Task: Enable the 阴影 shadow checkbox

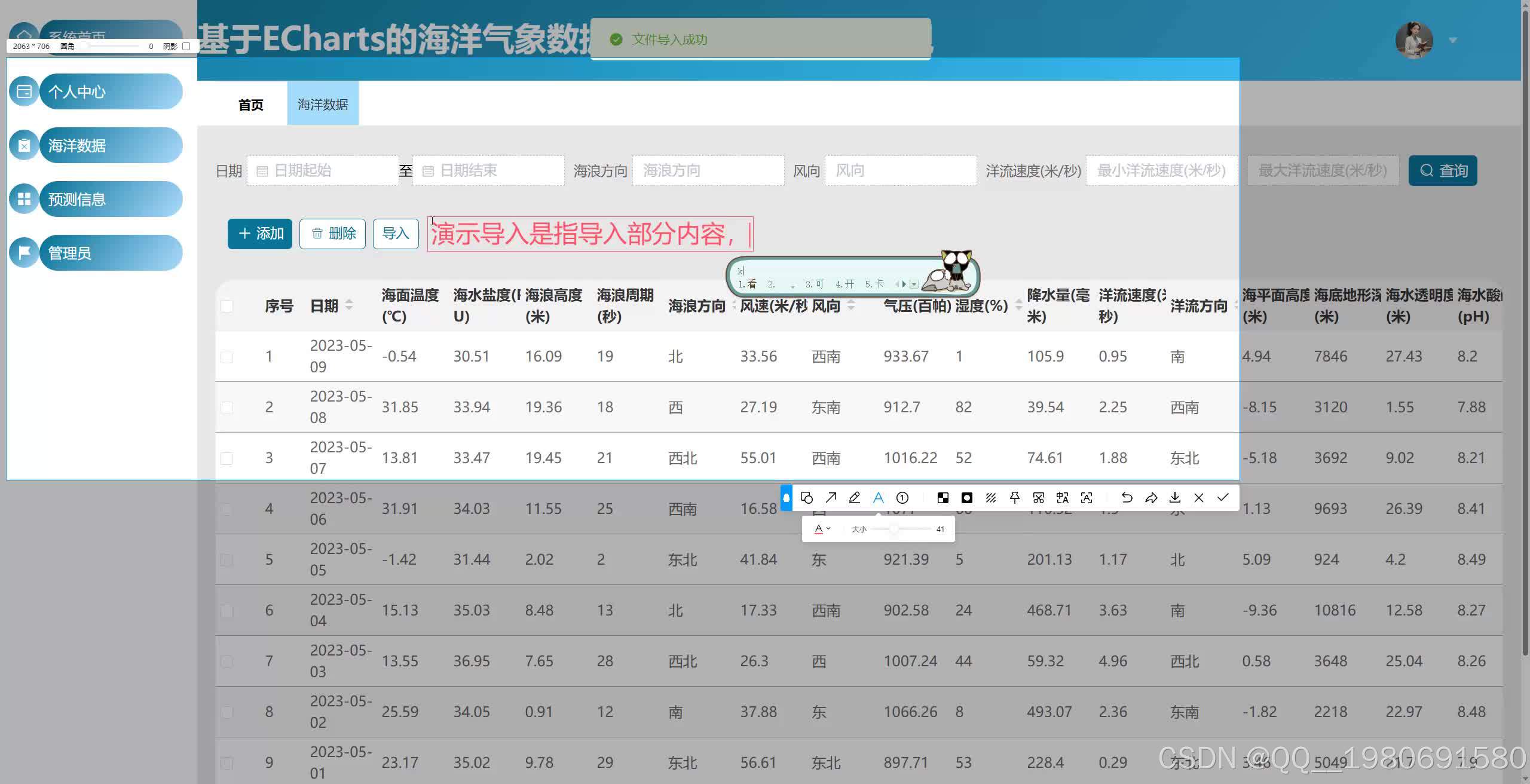Action: [x=186, y=46]
